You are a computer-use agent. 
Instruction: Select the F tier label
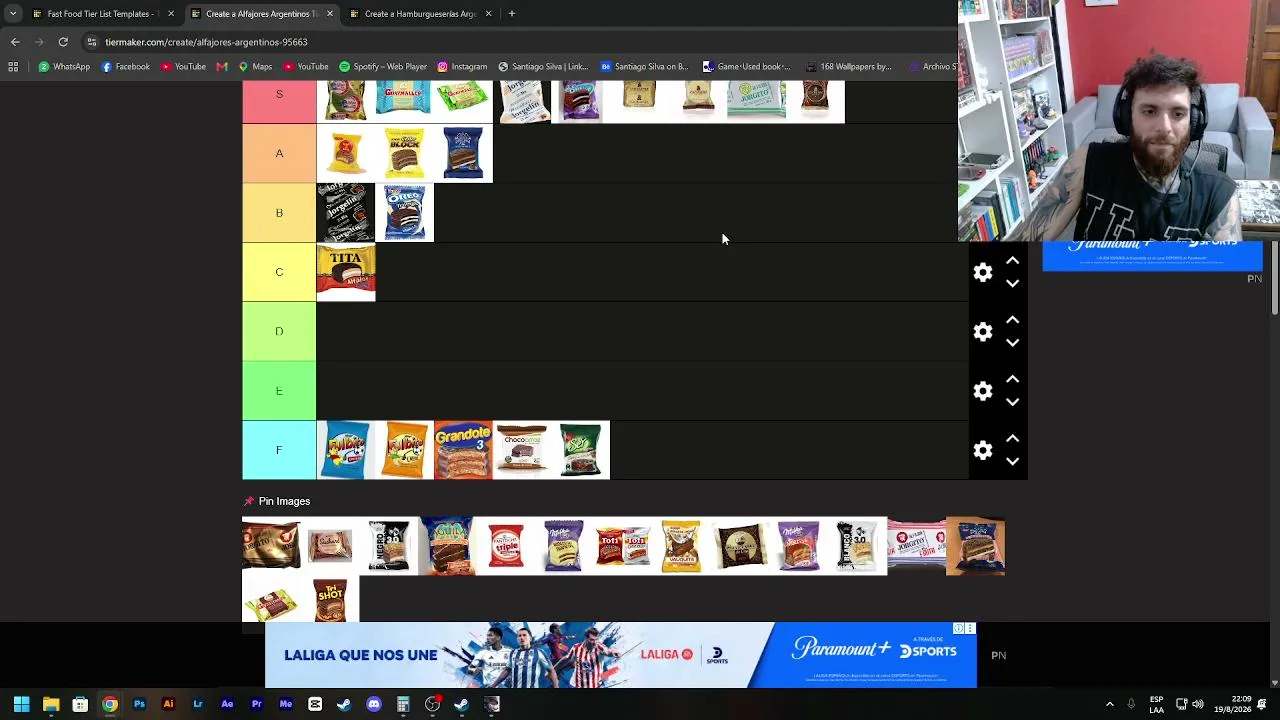279,450
